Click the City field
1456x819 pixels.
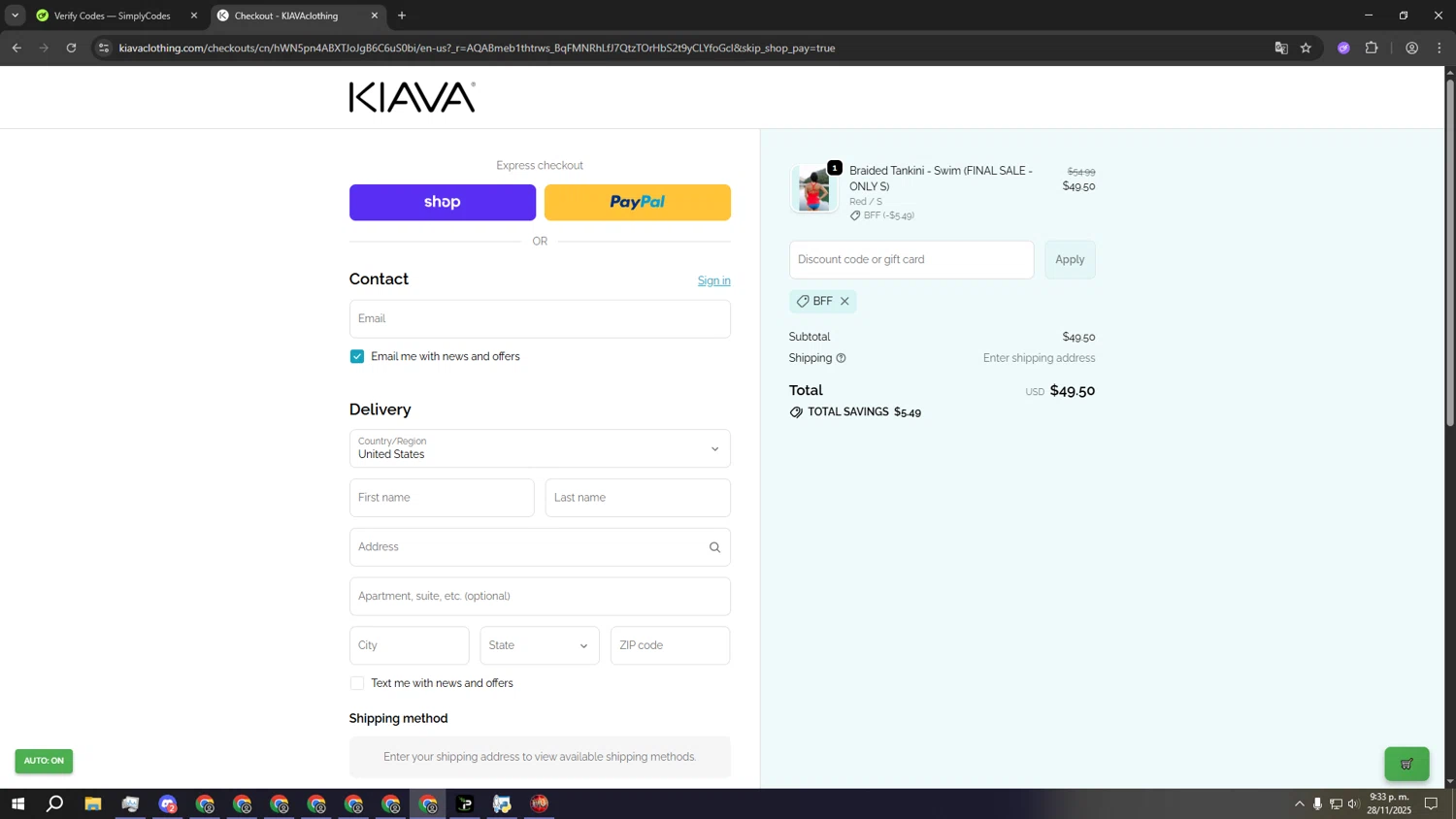[x=410, y=645]
